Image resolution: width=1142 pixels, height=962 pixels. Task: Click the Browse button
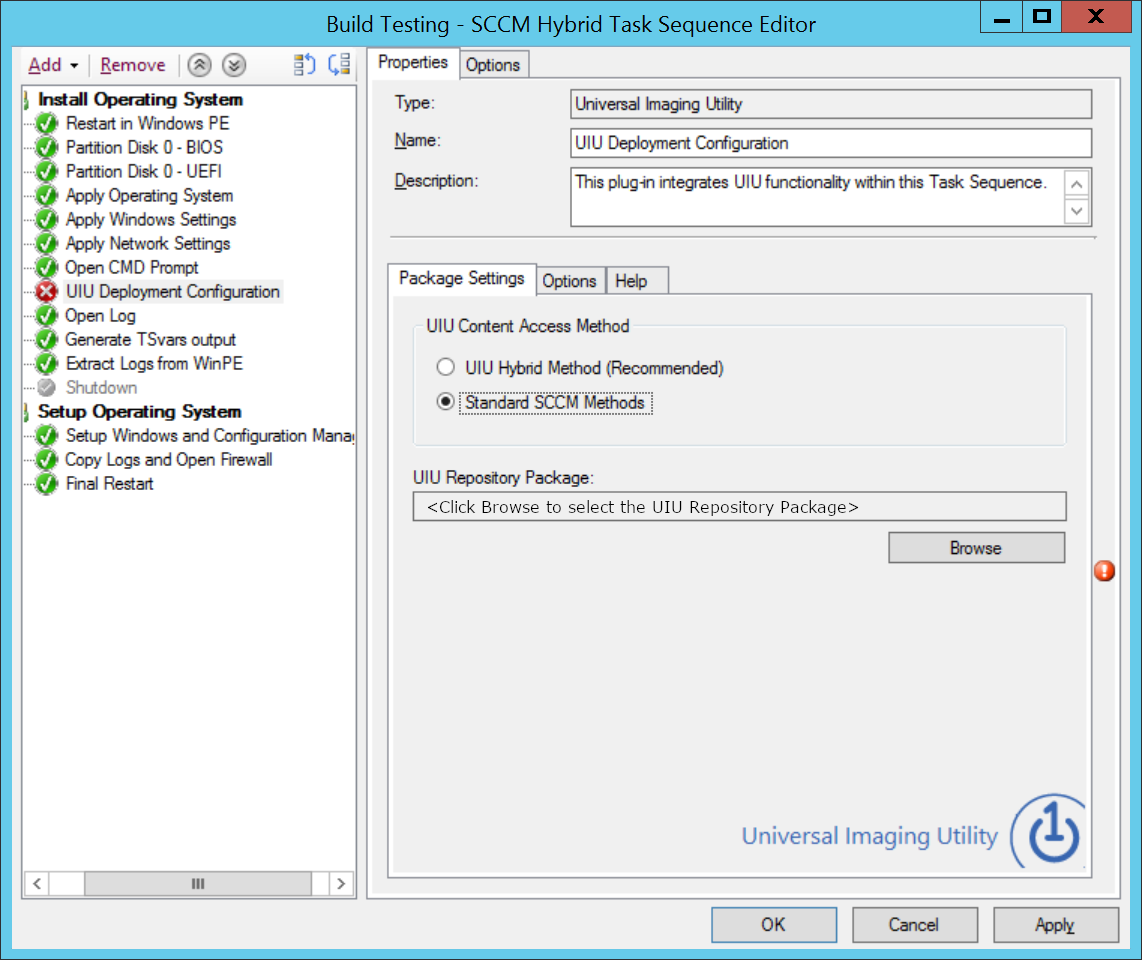(976, 548)
